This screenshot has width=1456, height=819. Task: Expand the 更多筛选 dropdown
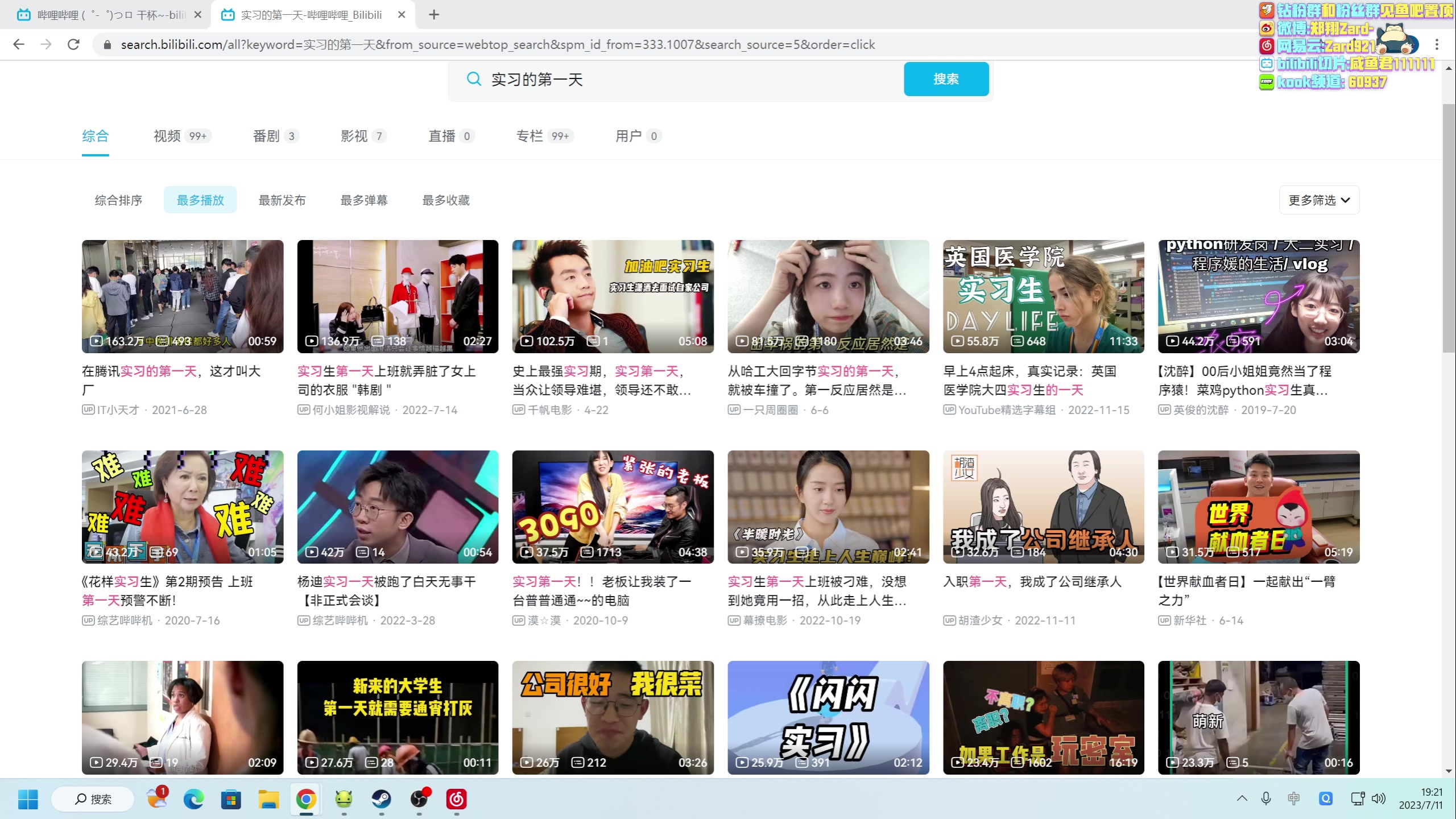pos(1319,200)
